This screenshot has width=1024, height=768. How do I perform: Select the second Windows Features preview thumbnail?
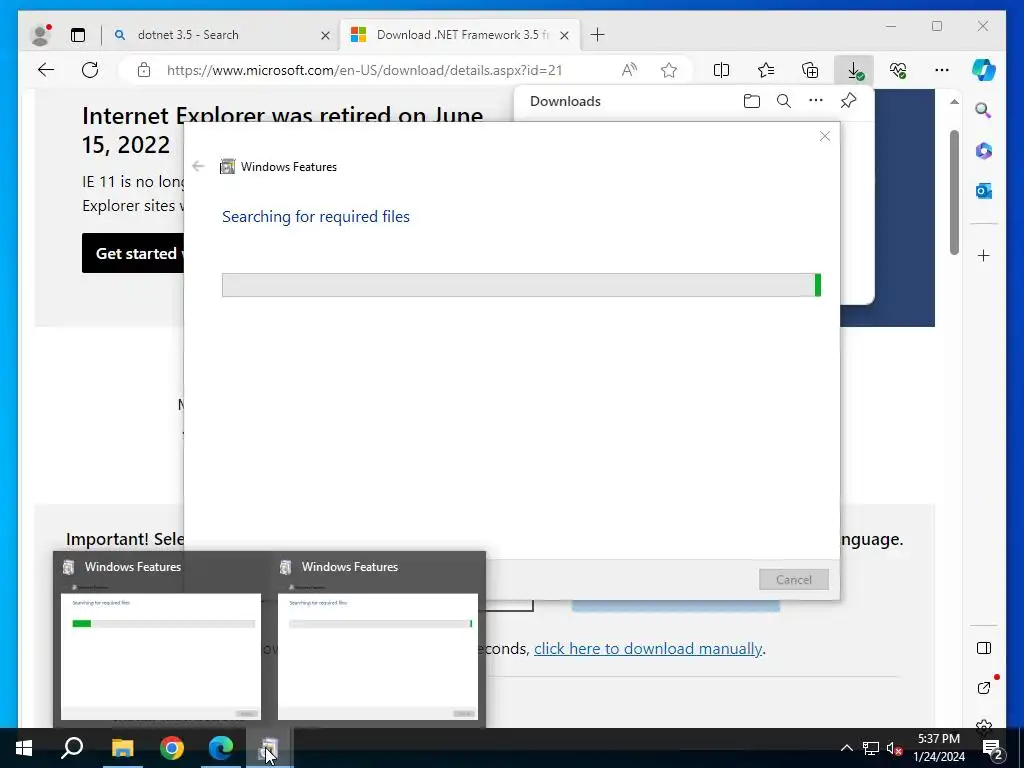click(x=377, y=656)
